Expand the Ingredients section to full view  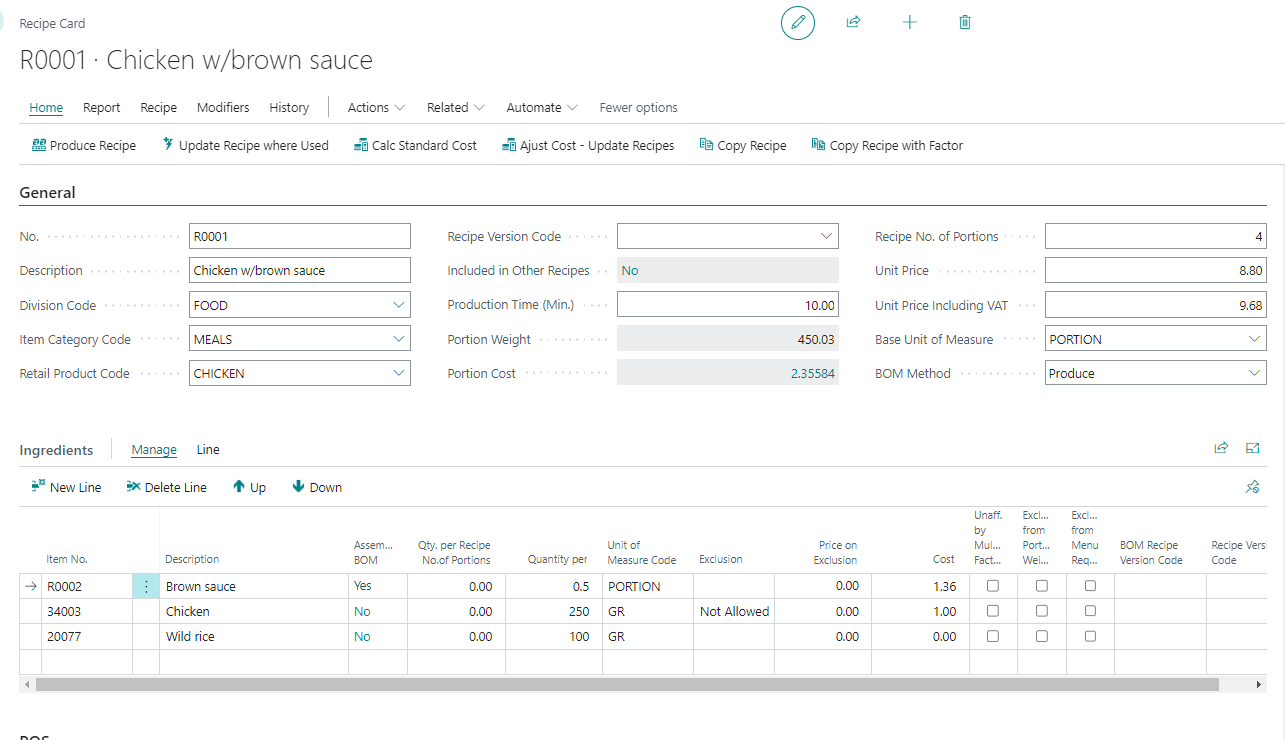tap(1252, 449)
